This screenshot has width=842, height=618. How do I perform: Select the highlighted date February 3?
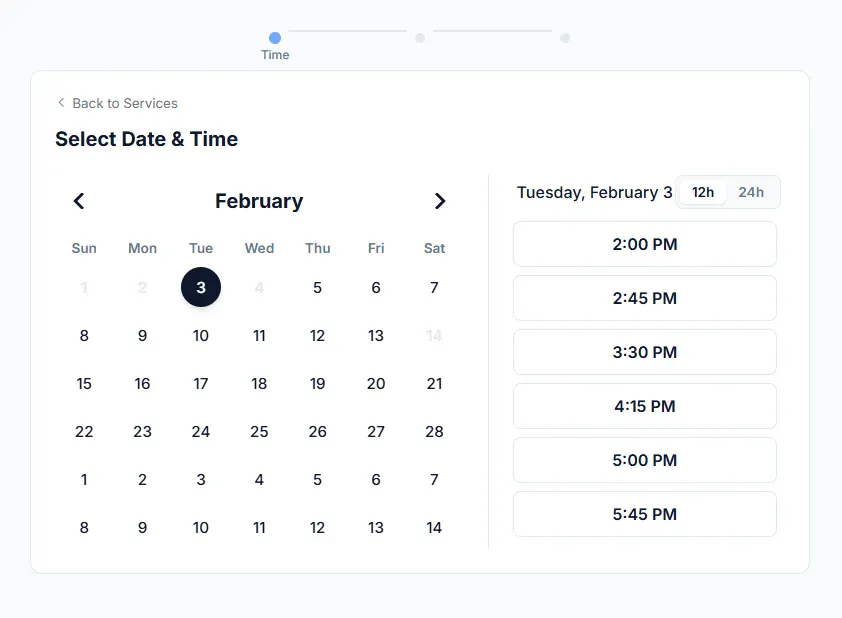coord(201,287)
